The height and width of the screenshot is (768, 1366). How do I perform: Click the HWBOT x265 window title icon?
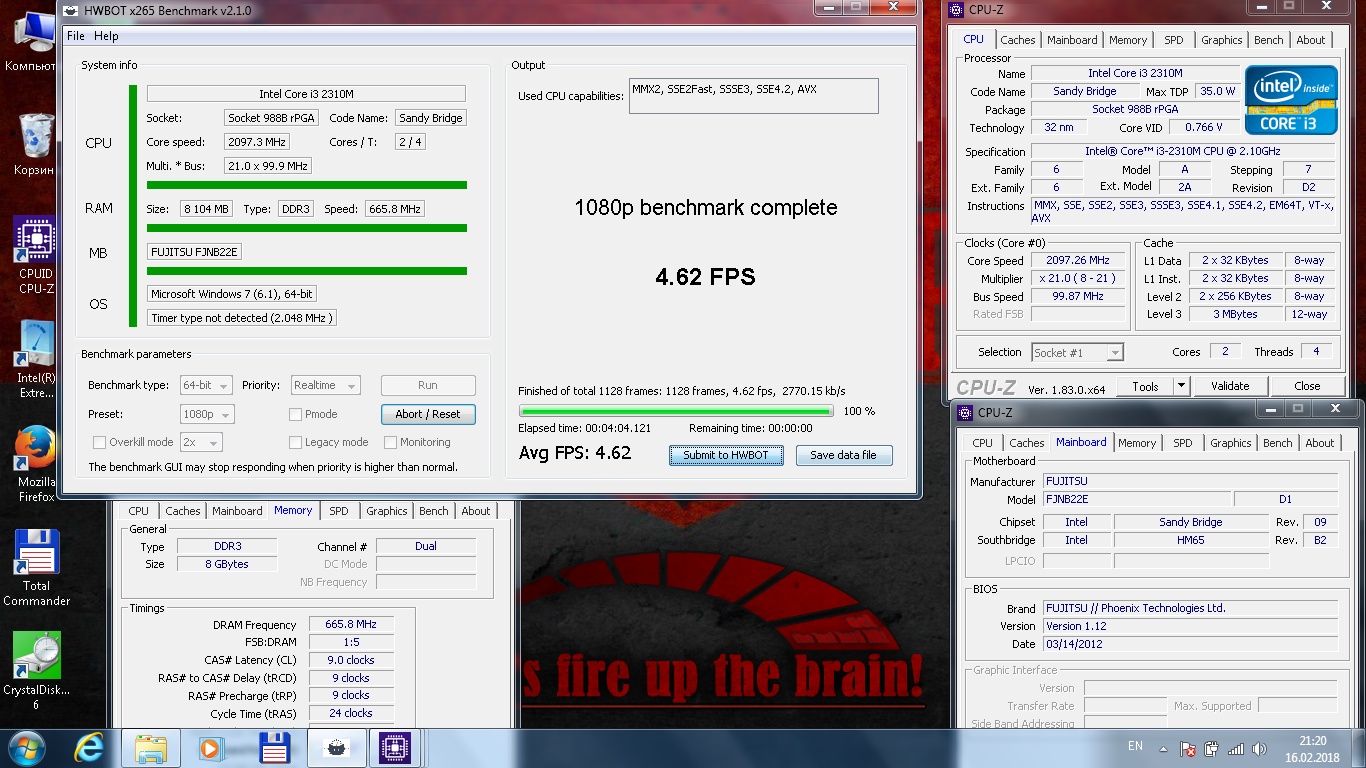70,10
